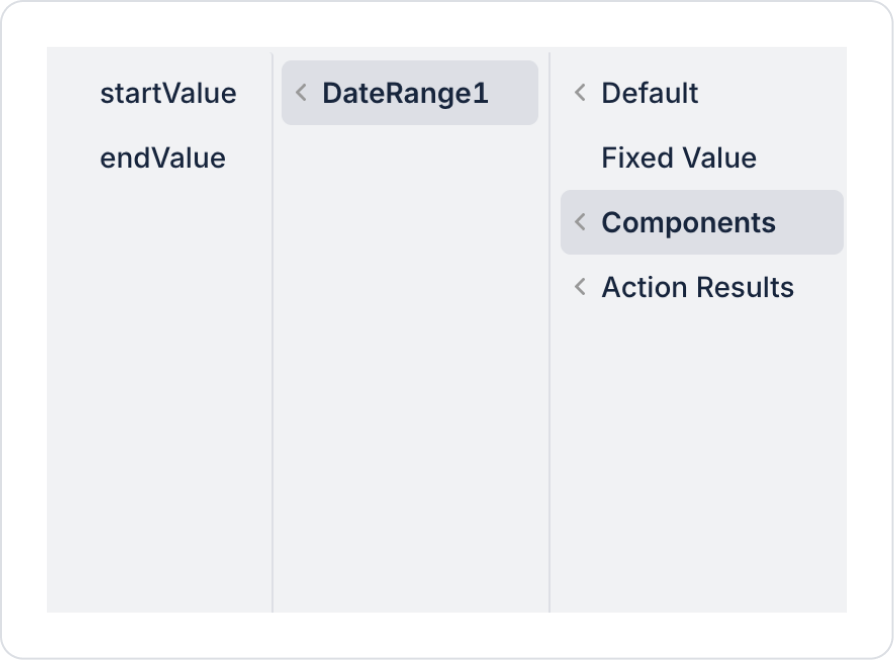Click the highlighted Components row

[x=701, y=222]
